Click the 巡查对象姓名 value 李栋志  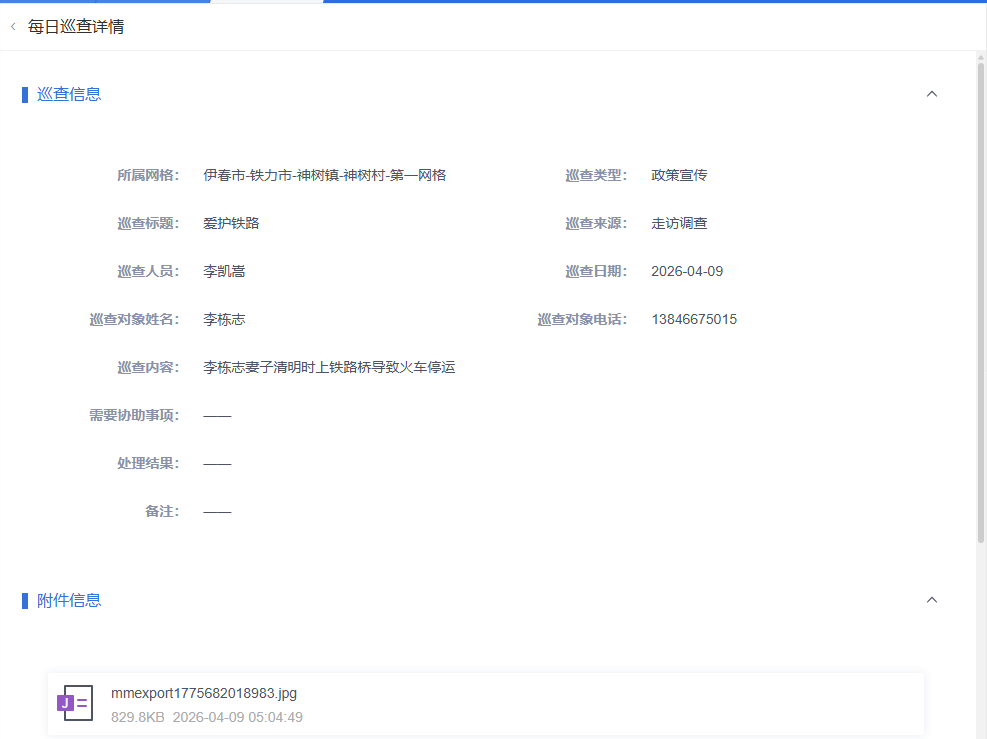pyautogui.click(x=224, y=320)
